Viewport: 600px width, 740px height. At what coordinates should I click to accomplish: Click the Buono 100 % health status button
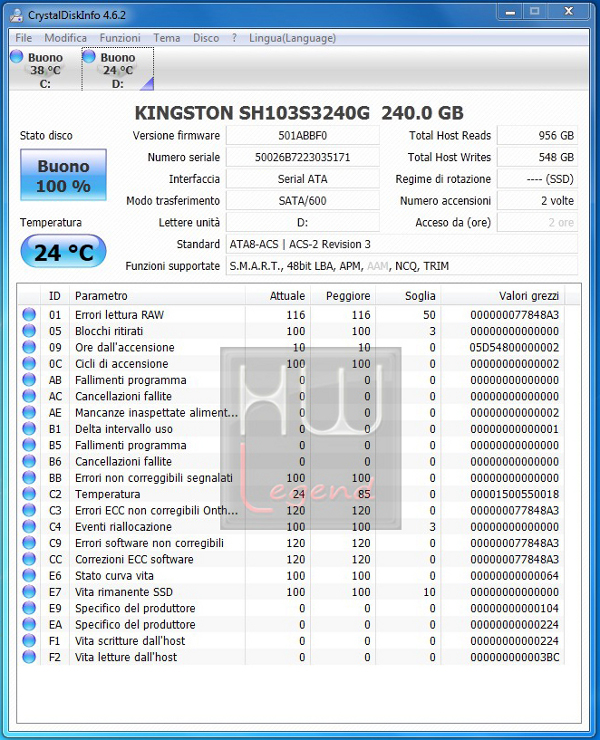(63, 175)
